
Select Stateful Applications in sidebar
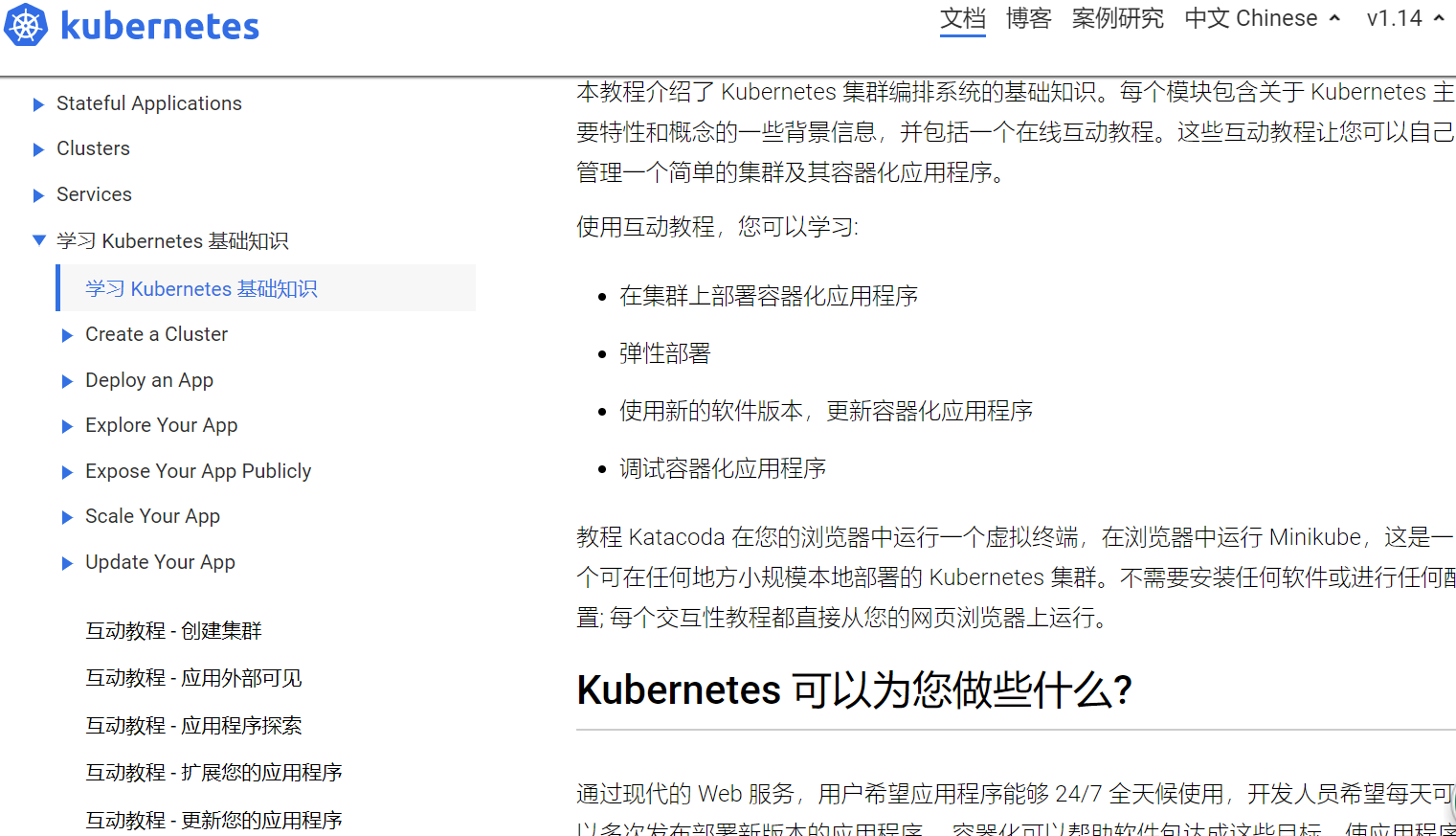point(149,103)
